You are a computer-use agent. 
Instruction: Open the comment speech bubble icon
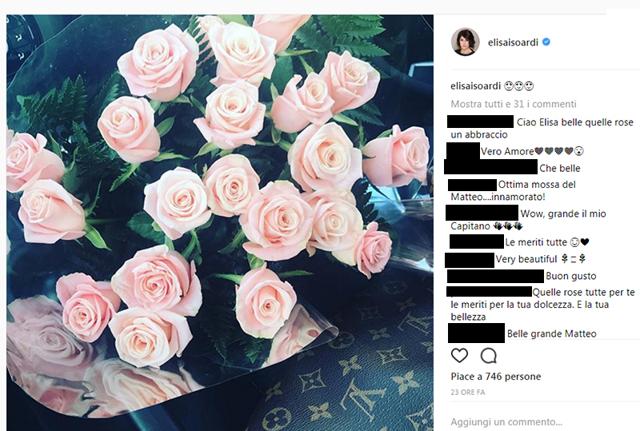click(488, 356)
